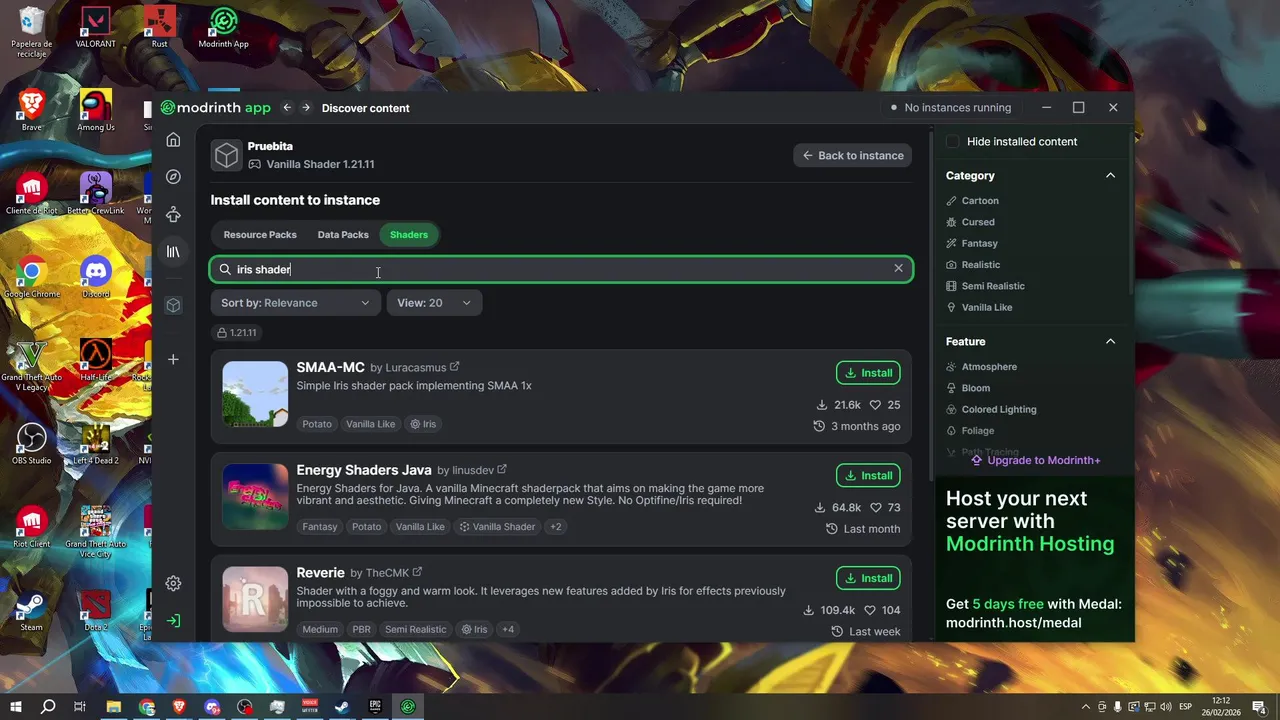Click the Modrinth icon in the taskbar
The image size is (1280, 720).
pyautogui.click(x=408, y=707)
